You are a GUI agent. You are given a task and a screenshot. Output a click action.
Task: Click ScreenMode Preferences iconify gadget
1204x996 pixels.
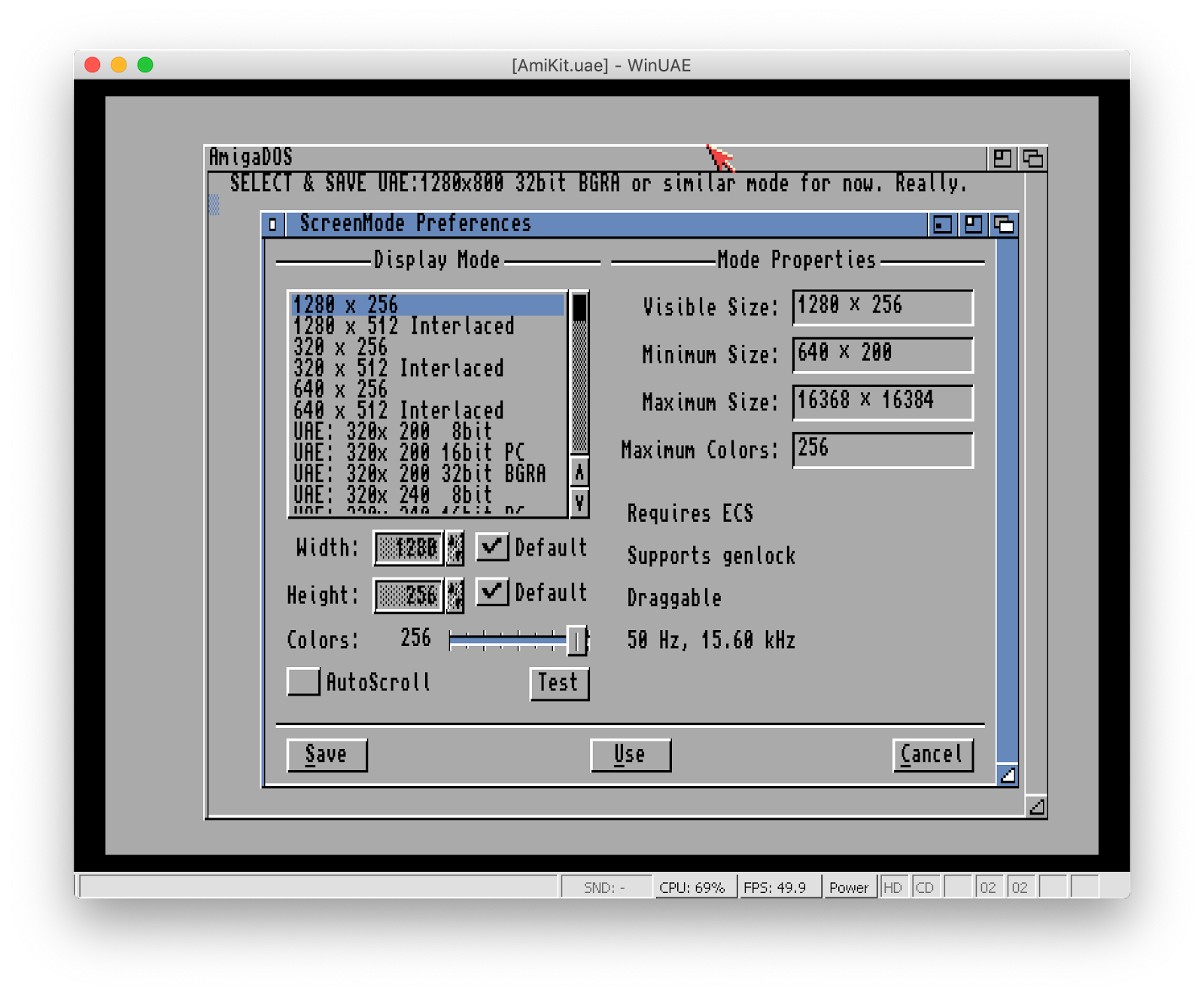[942, 224]
